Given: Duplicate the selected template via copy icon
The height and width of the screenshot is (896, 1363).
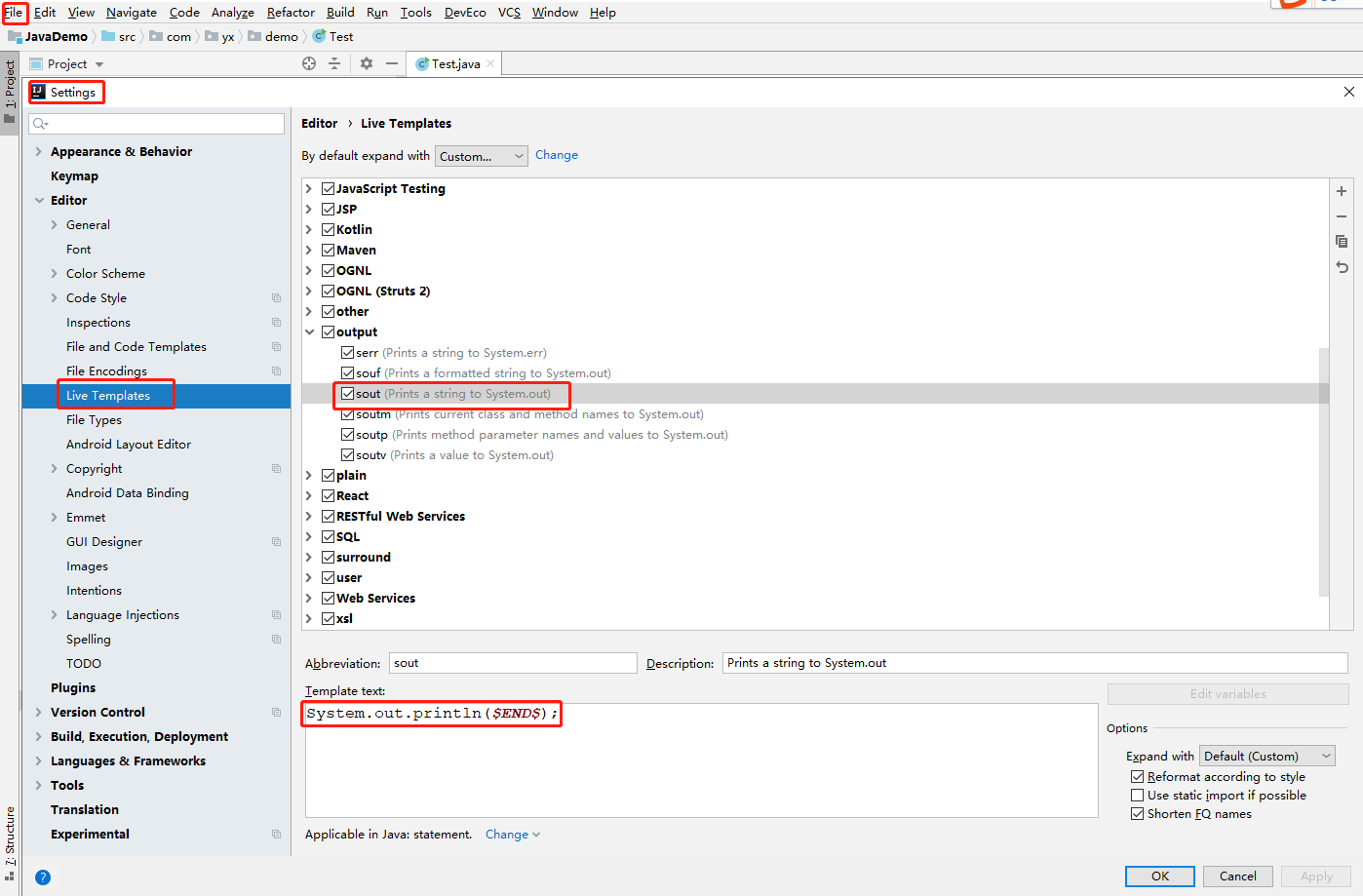Looking at the screenshot, I should tap(1342, 242).
